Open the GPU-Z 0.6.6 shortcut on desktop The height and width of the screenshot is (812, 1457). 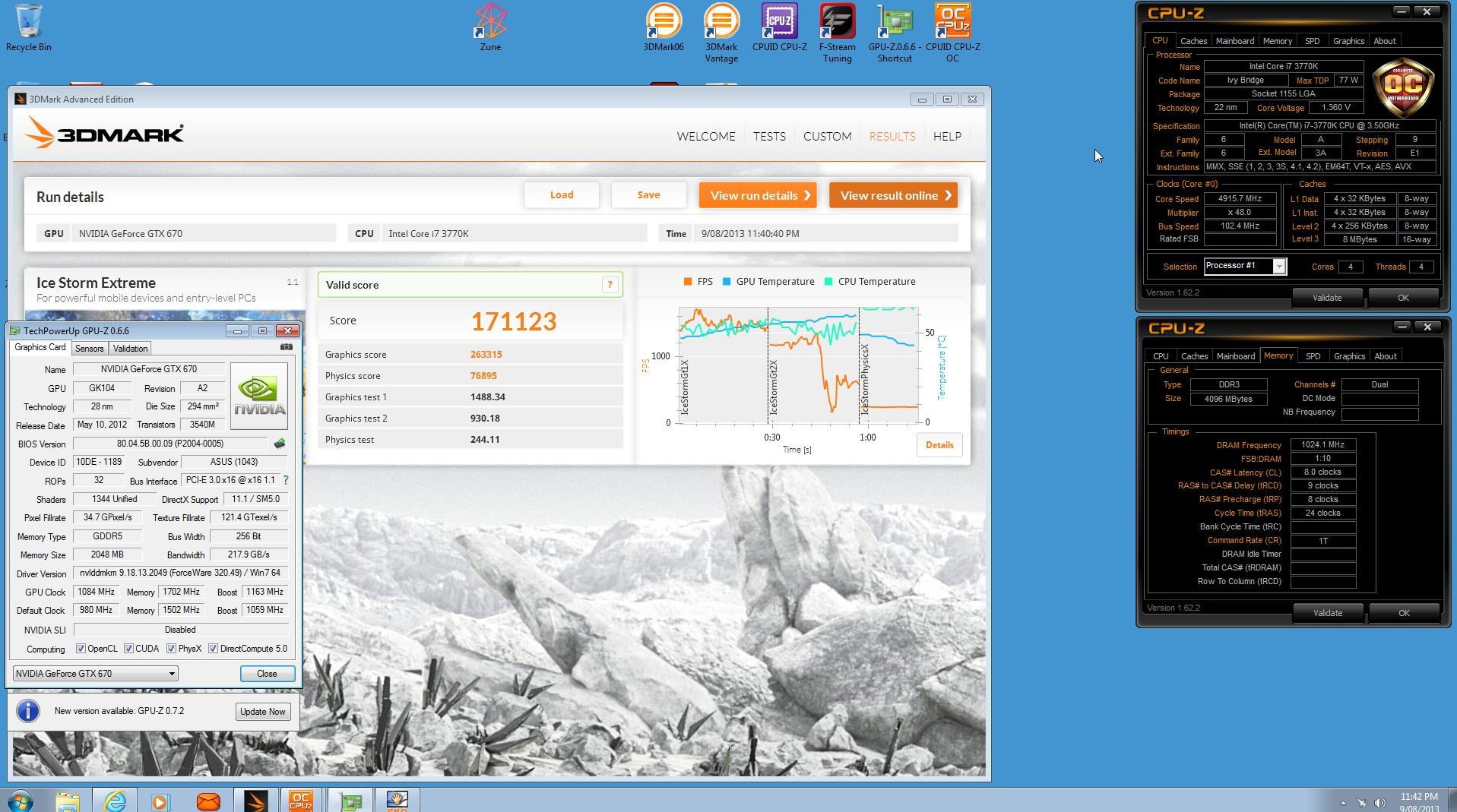pyautogui.click(x=895, y=33)
